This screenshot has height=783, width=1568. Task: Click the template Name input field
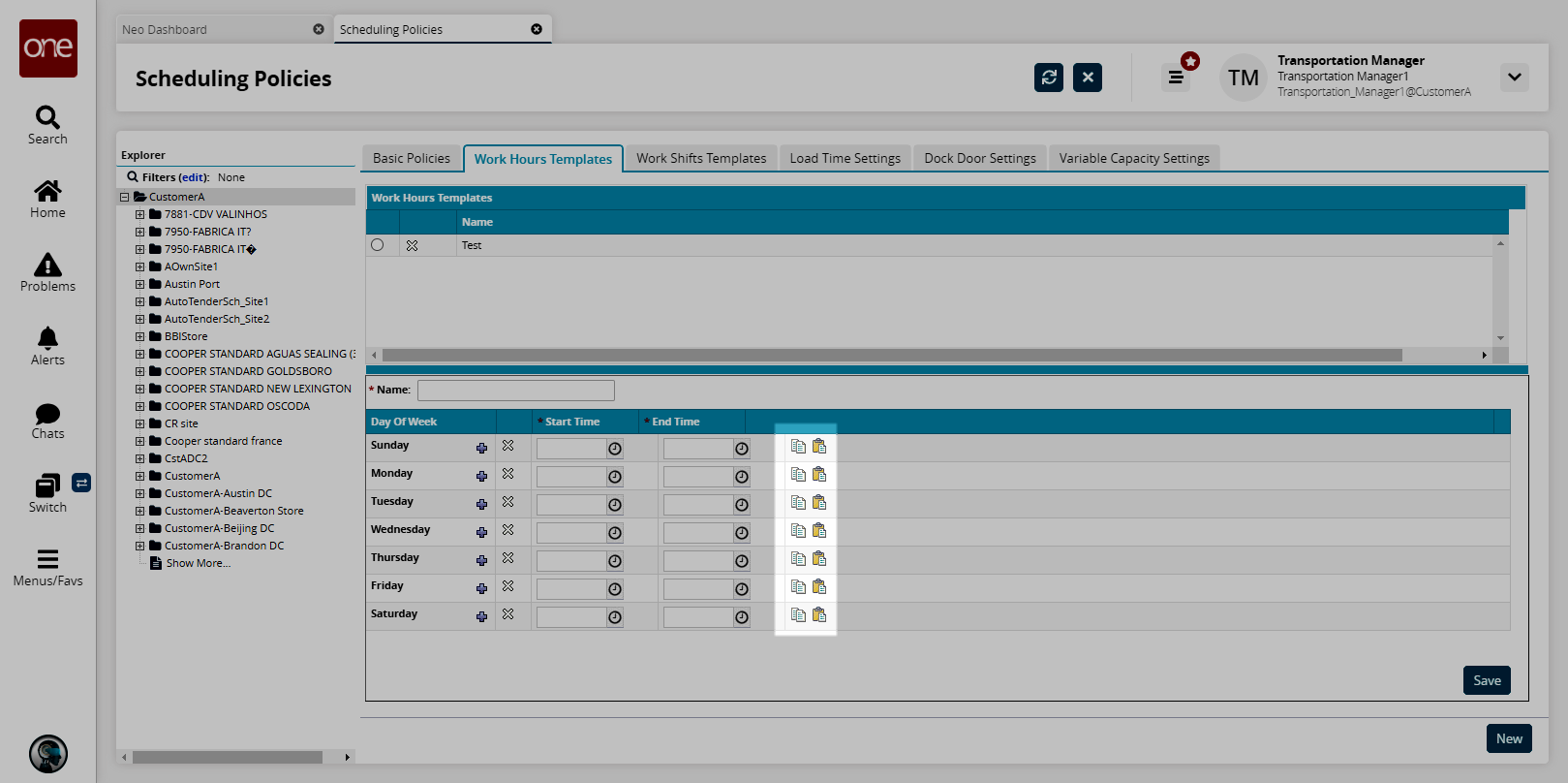[x=515, y=390]
